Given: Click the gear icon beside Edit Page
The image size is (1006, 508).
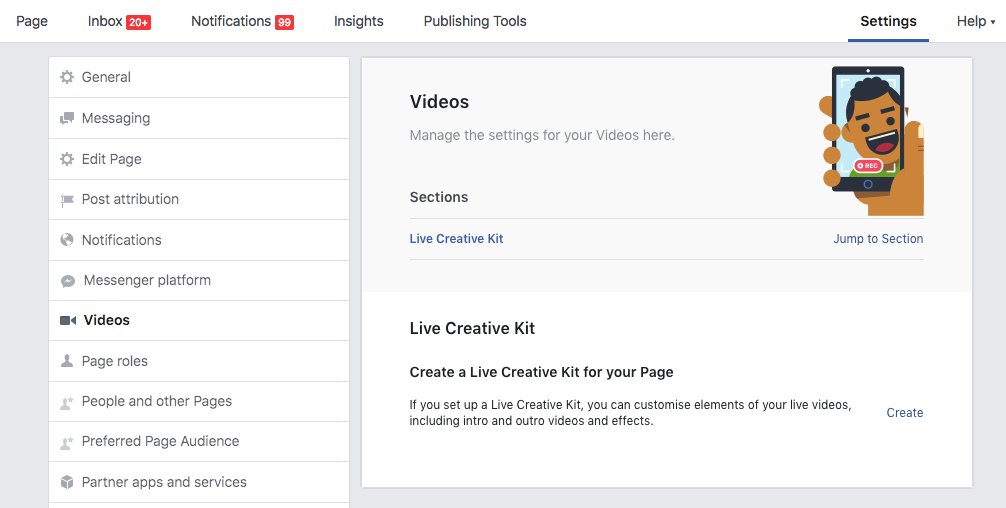Looking at the screenshot, I should point(67,159).
